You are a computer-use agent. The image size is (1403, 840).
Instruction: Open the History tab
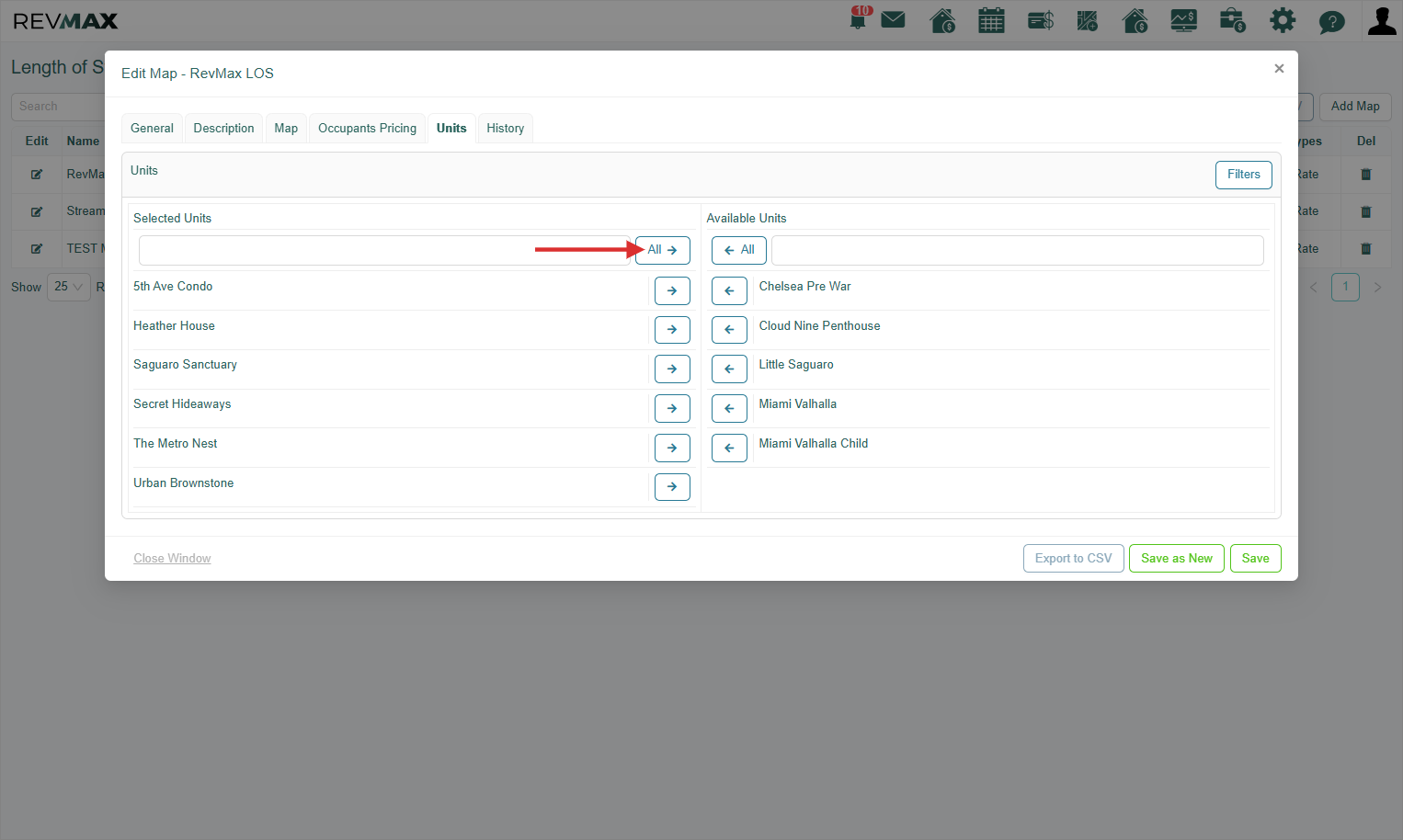tap(506, 129)
